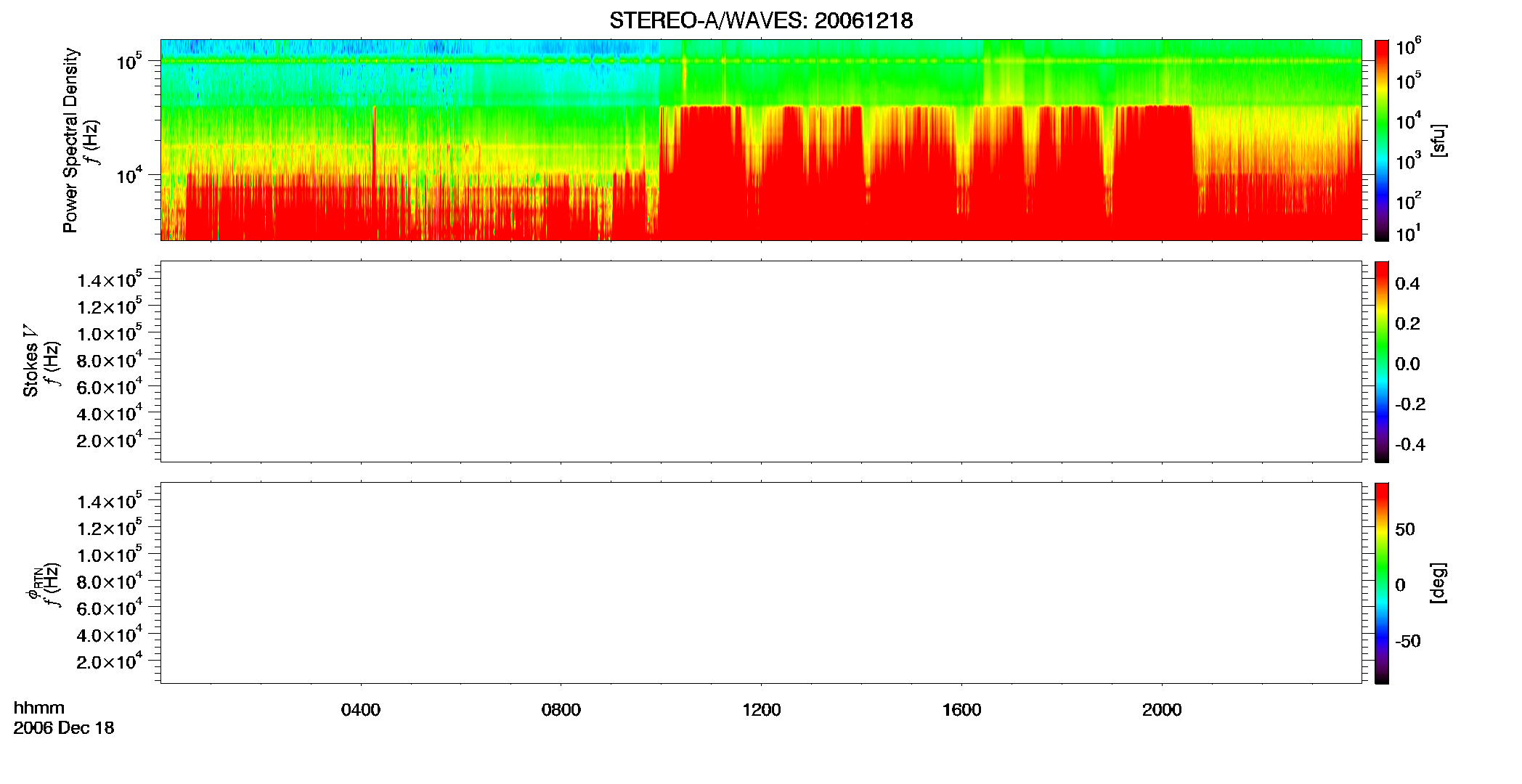The height and width of the screenshot is (784, 1522).
Task: Click the 1200 time tick label
Action: coord(761,710)
